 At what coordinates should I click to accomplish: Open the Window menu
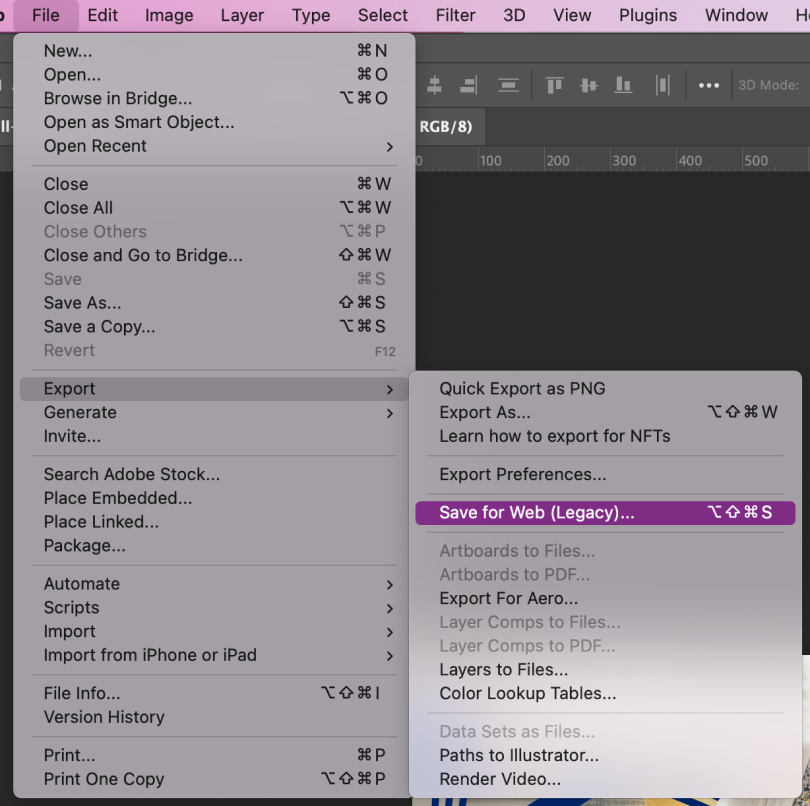(736, 16)
